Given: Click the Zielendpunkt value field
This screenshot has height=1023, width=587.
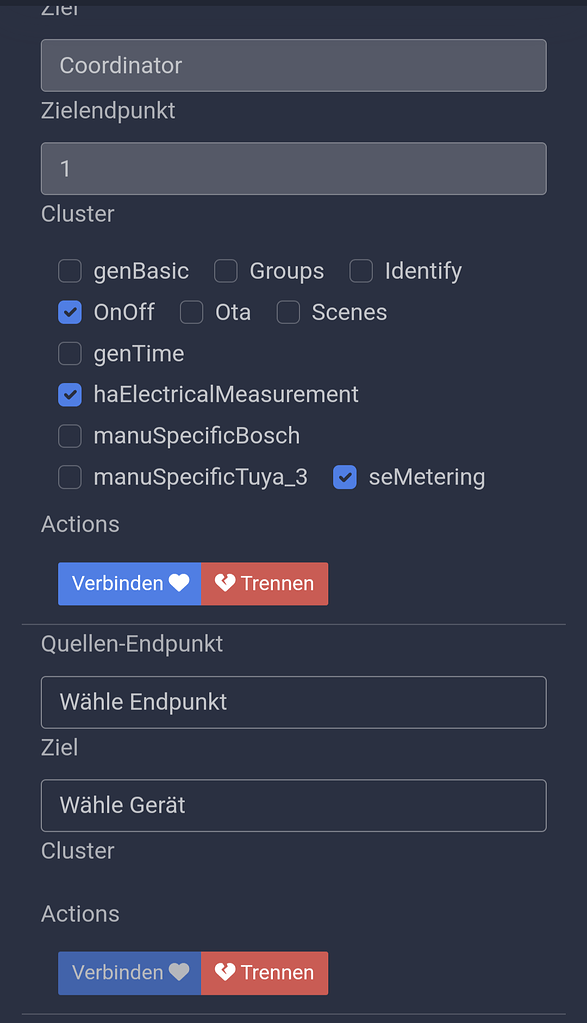Looking at the screenshot, I should click(x=293, y=168).
